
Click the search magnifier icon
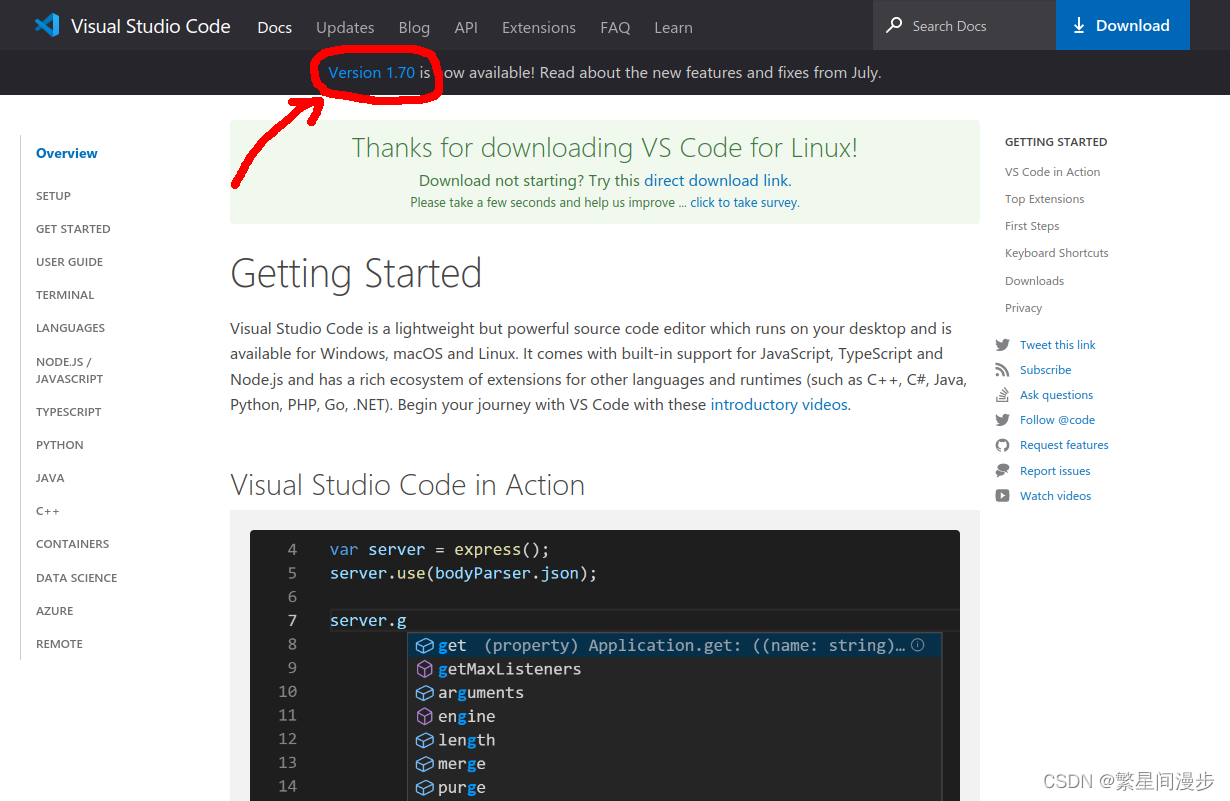[x=894, y=25]
